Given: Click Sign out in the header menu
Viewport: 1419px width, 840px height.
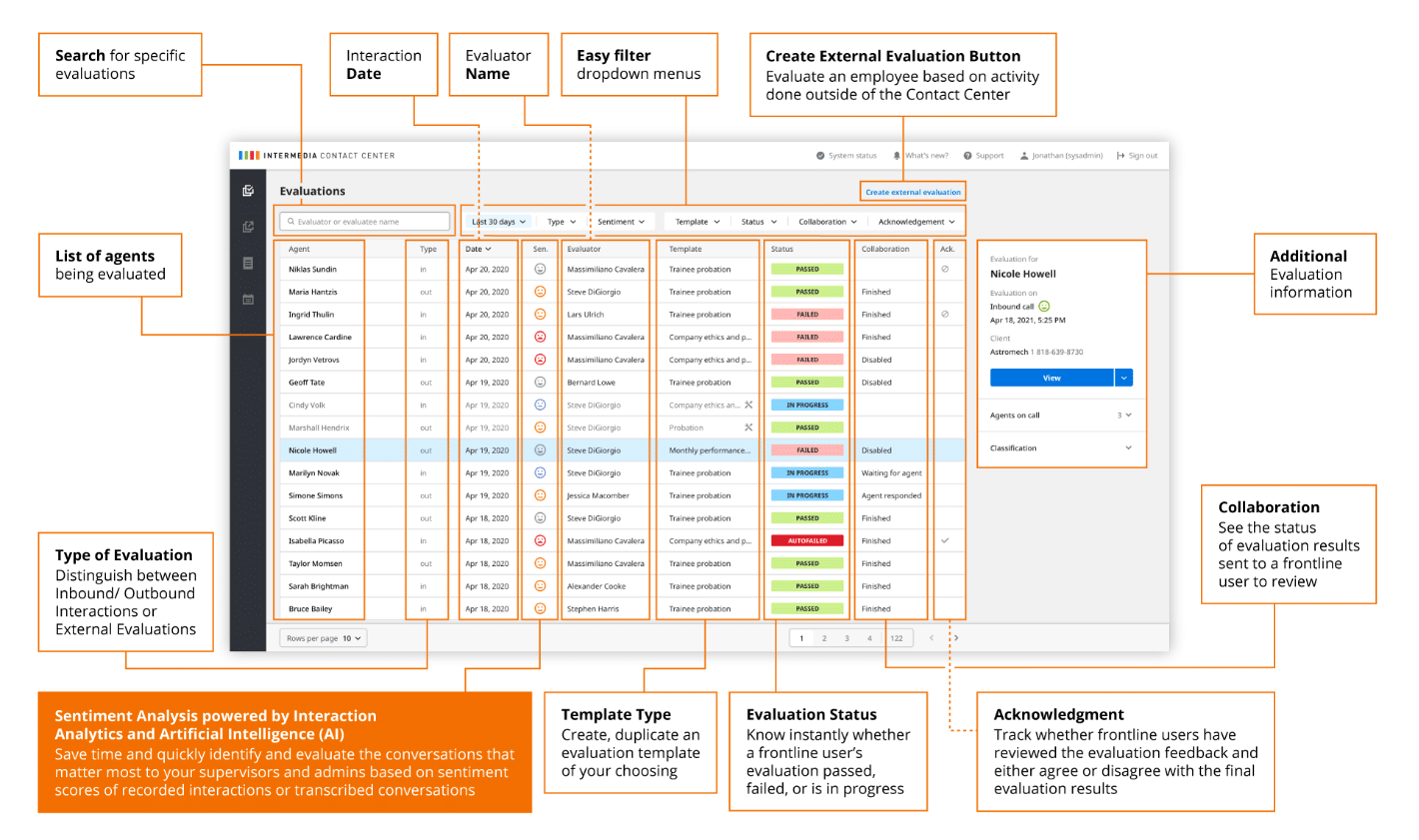Looking at the screenshot, I should [1142, 155].
